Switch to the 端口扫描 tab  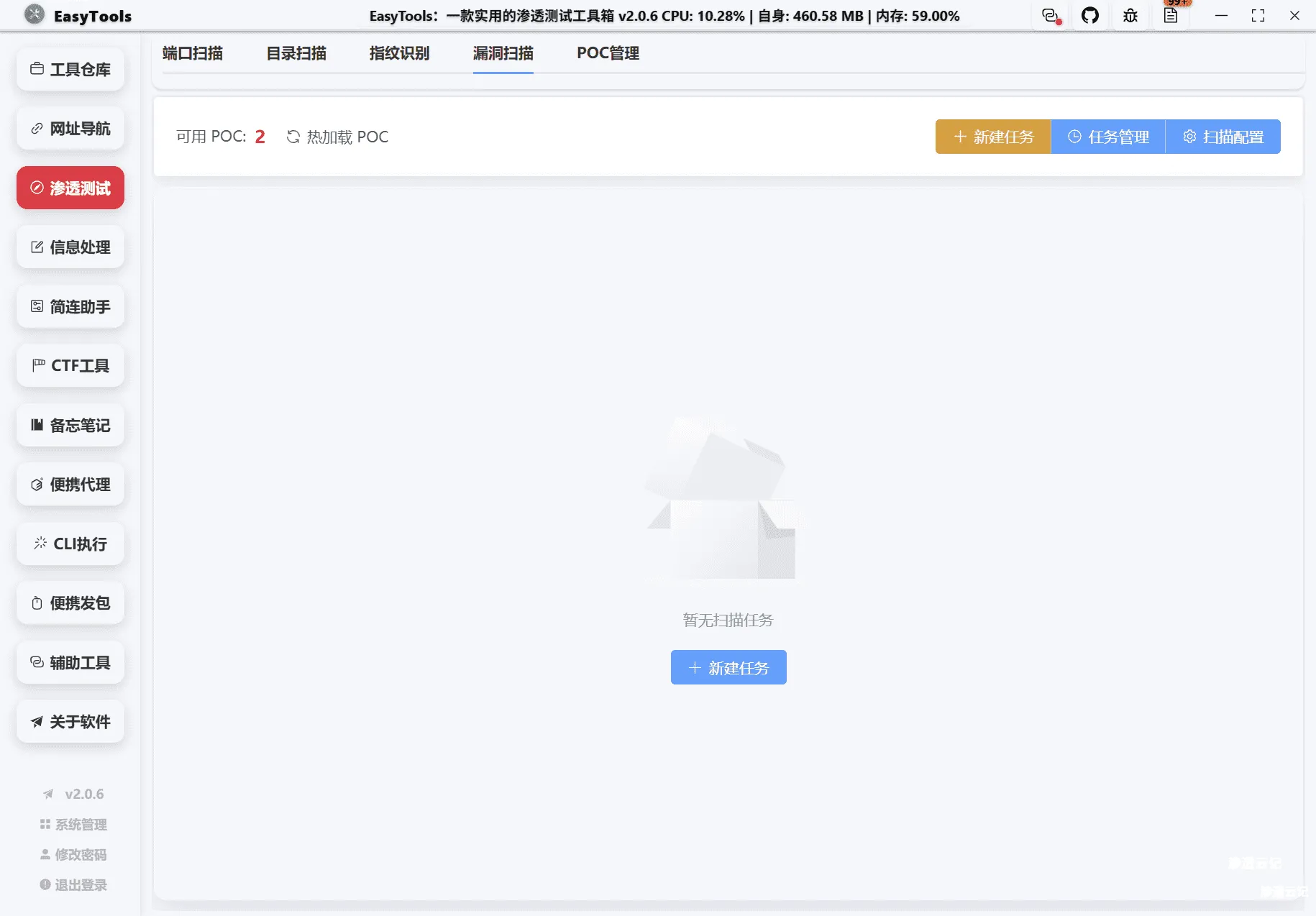click(191, 53)
